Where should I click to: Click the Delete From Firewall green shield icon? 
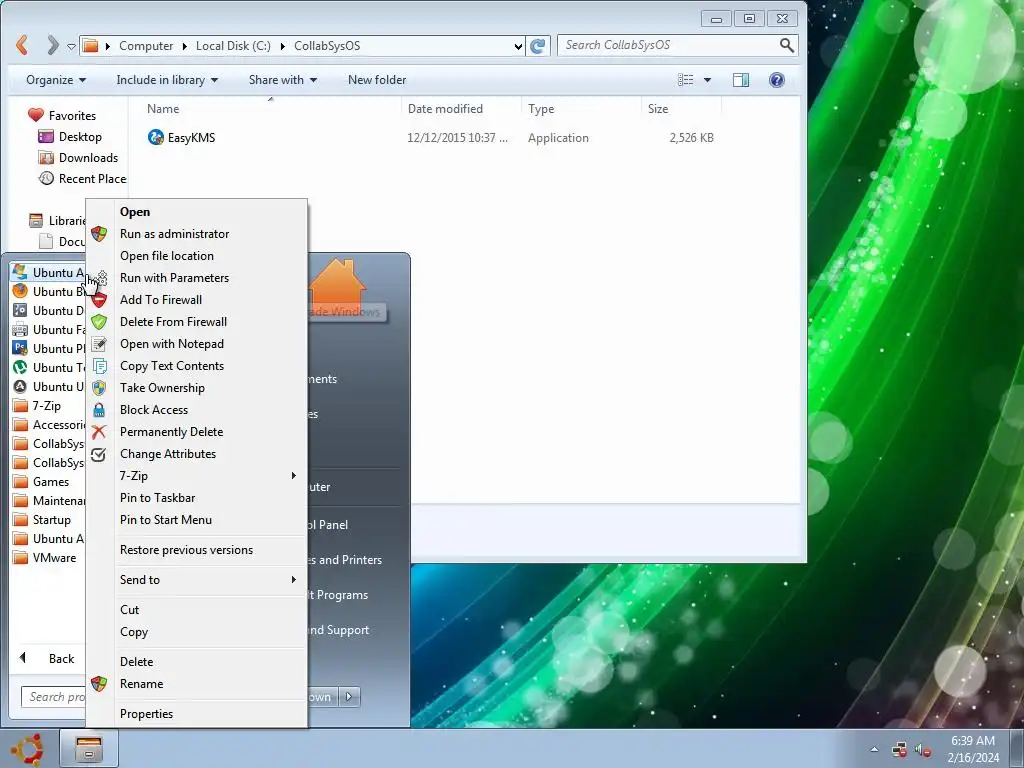pyautogui.click(x=99, y=322)
